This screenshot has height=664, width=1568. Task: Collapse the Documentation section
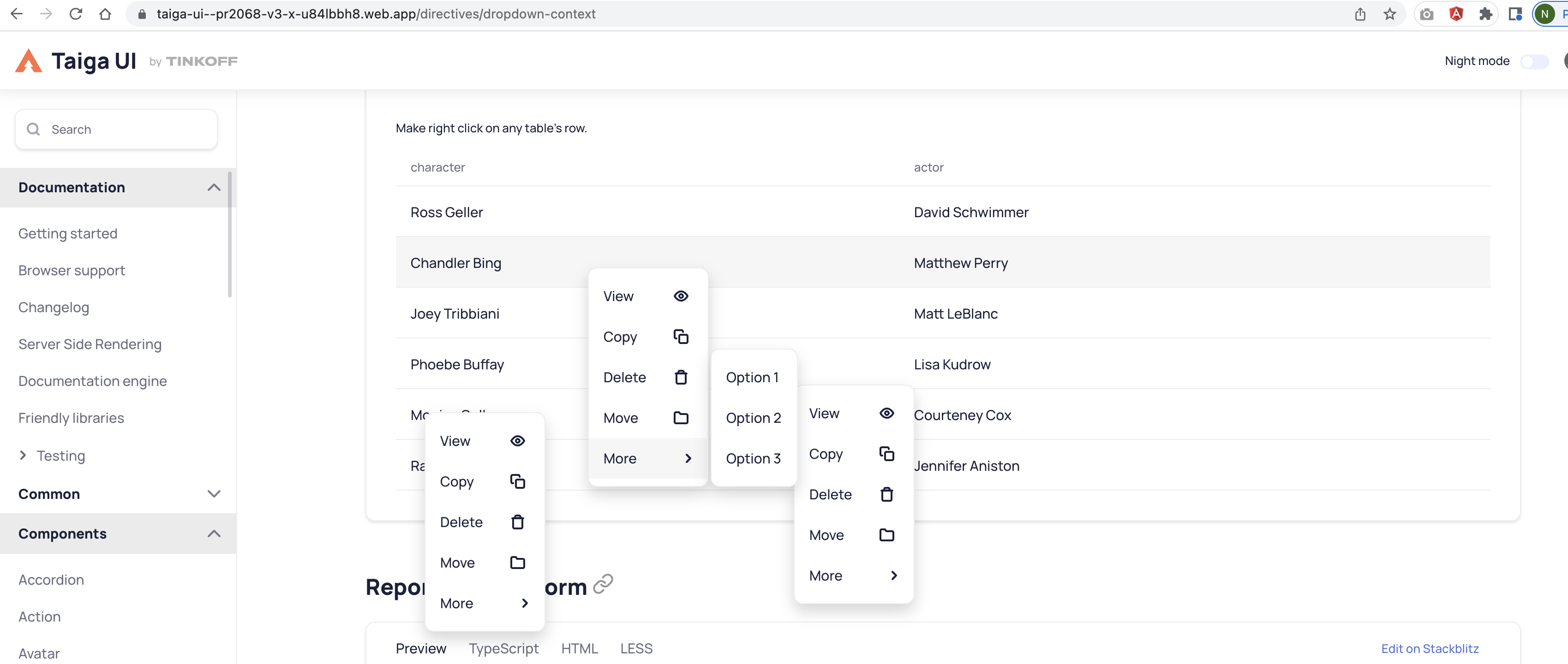click(214, 187)
